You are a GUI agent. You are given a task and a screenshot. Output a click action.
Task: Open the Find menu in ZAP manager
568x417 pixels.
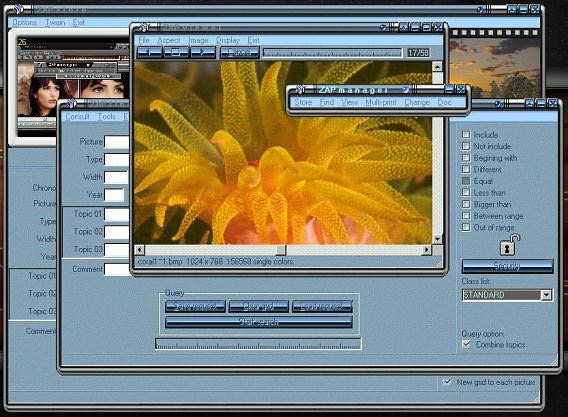[x=327, y=102]
